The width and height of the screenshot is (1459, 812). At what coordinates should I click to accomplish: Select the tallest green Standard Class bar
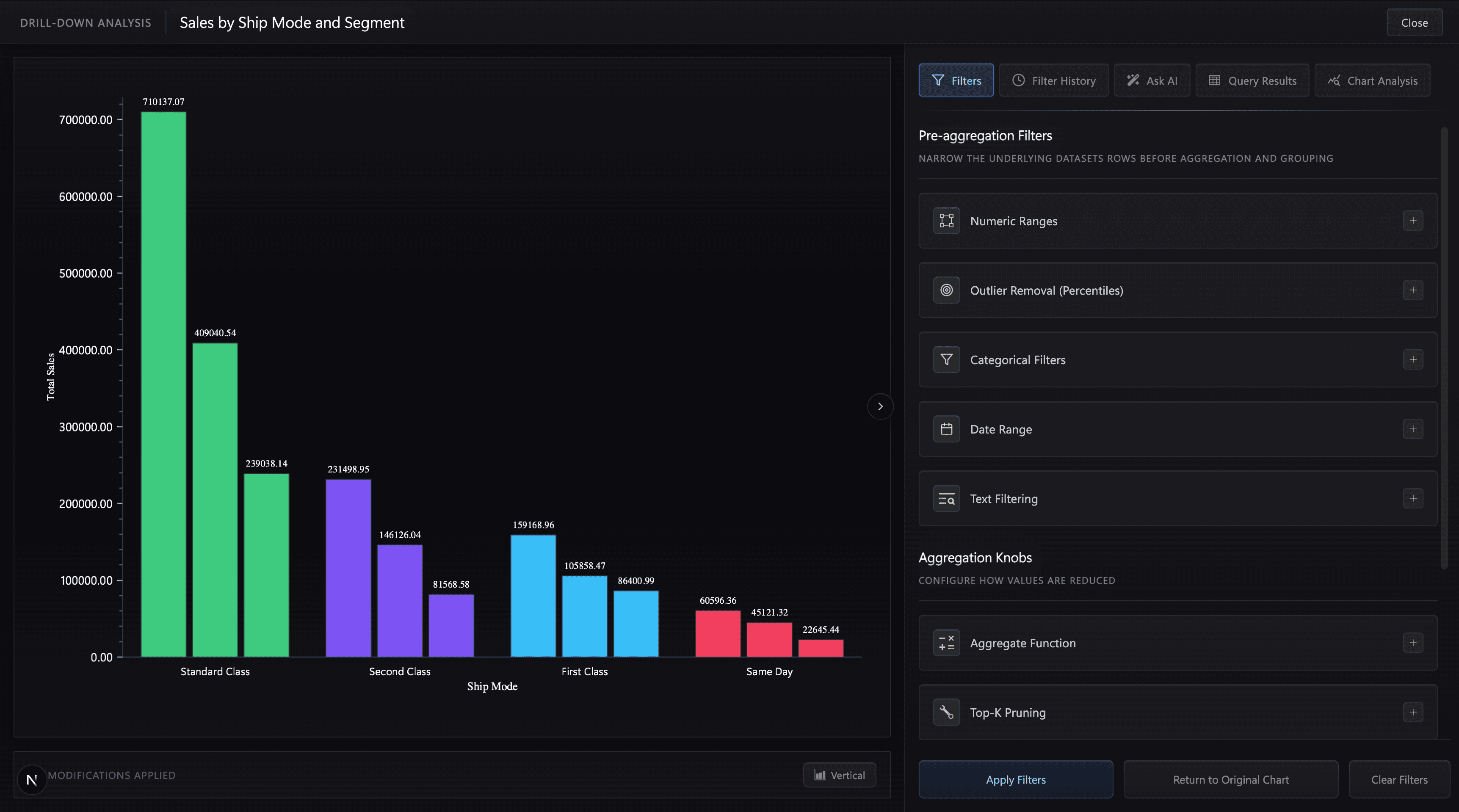tap(163, 384)
